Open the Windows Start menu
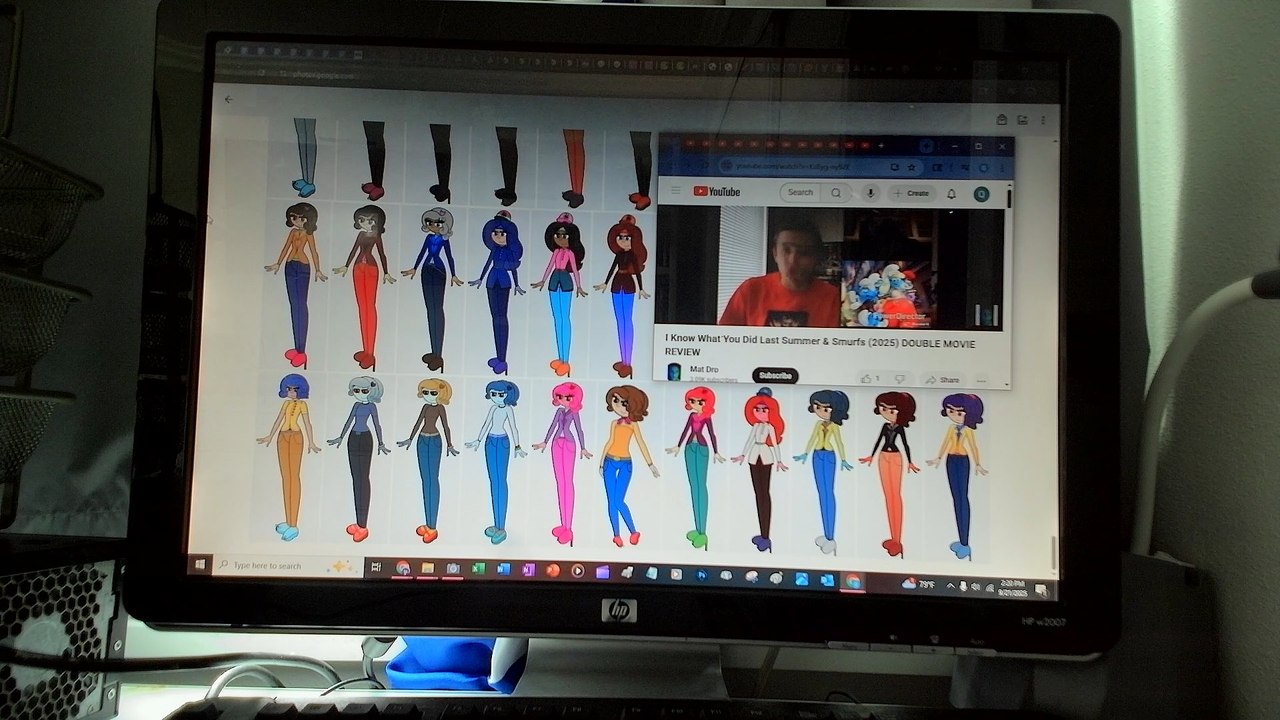The image size is (1280, 720). [x=200, y=565]
